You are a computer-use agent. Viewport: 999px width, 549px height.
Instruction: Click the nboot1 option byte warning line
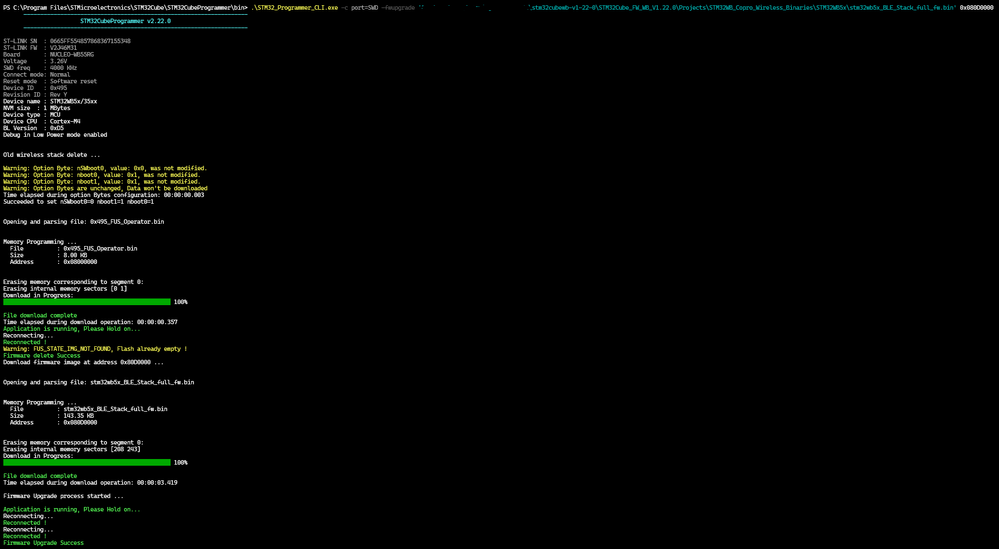click(x=102, y=182)
